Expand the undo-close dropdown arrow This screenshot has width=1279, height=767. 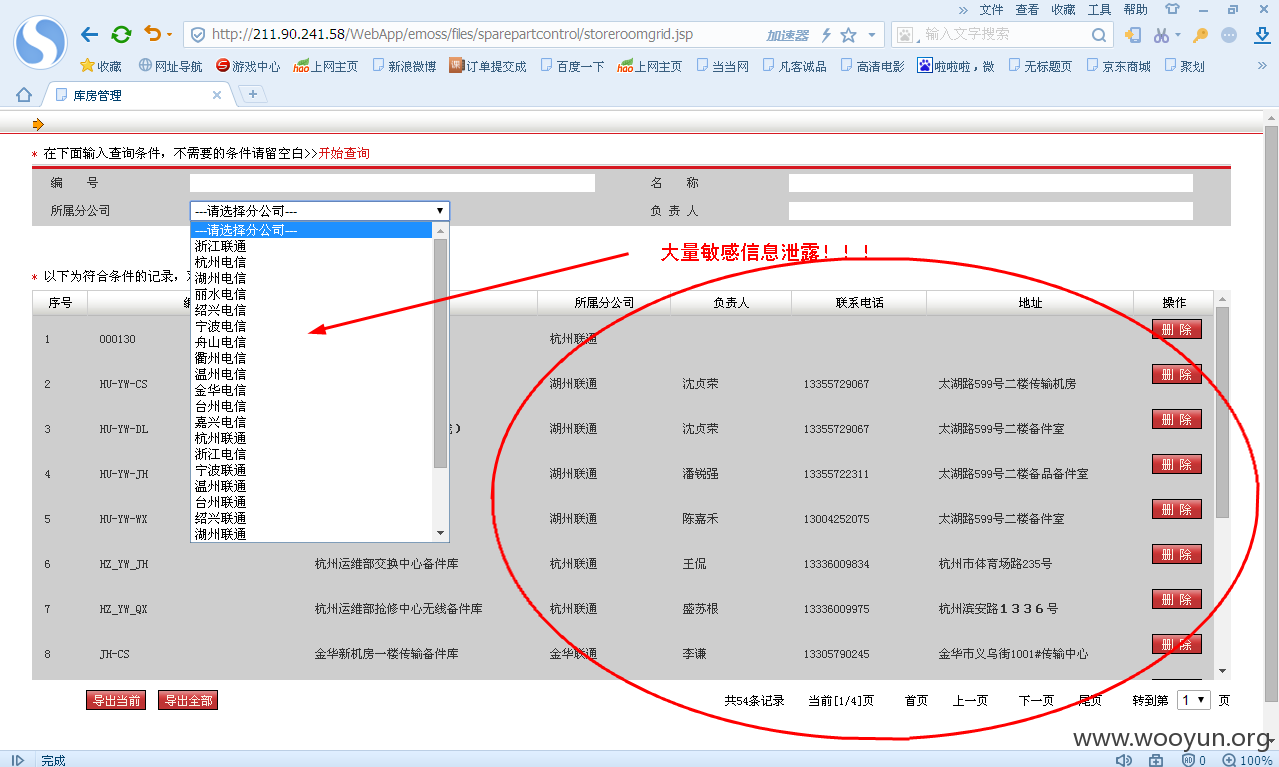[x=169, y=35]
